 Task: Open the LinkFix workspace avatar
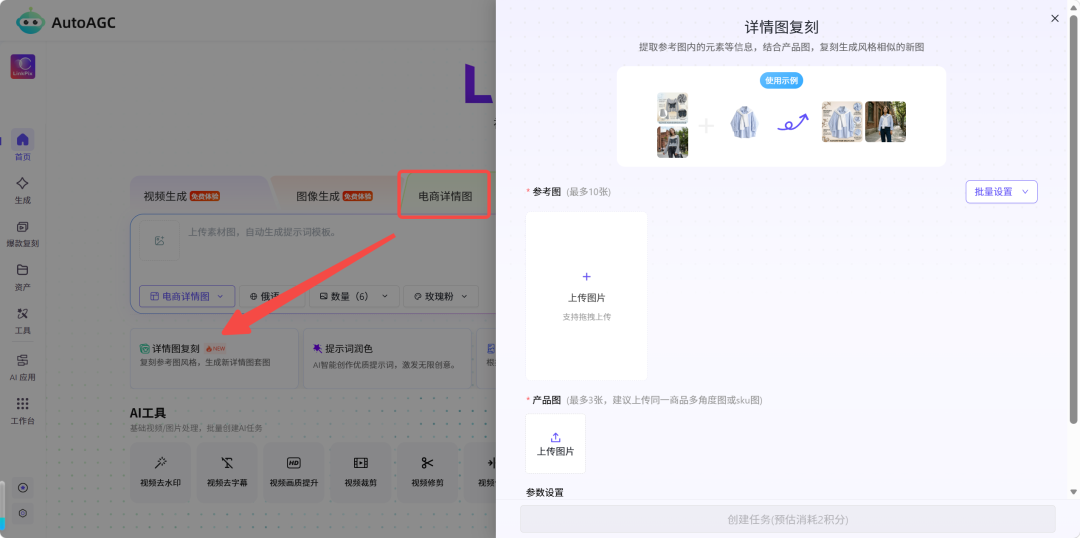click(23, 67)
